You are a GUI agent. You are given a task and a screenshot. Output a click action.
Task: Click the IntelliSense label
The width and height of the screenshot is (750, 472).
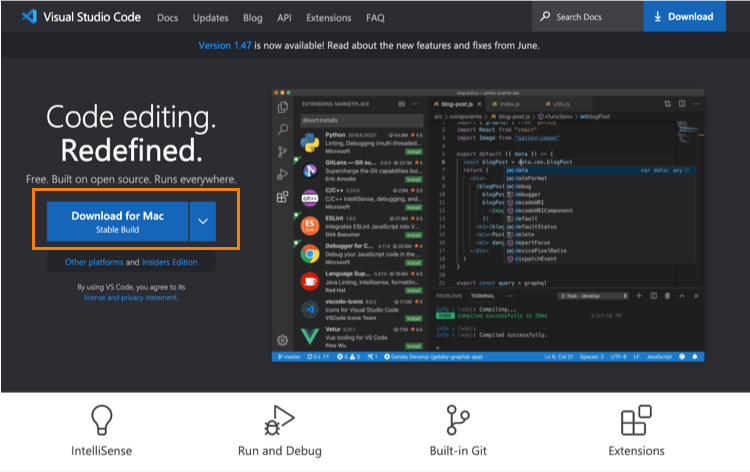point(101,451)
